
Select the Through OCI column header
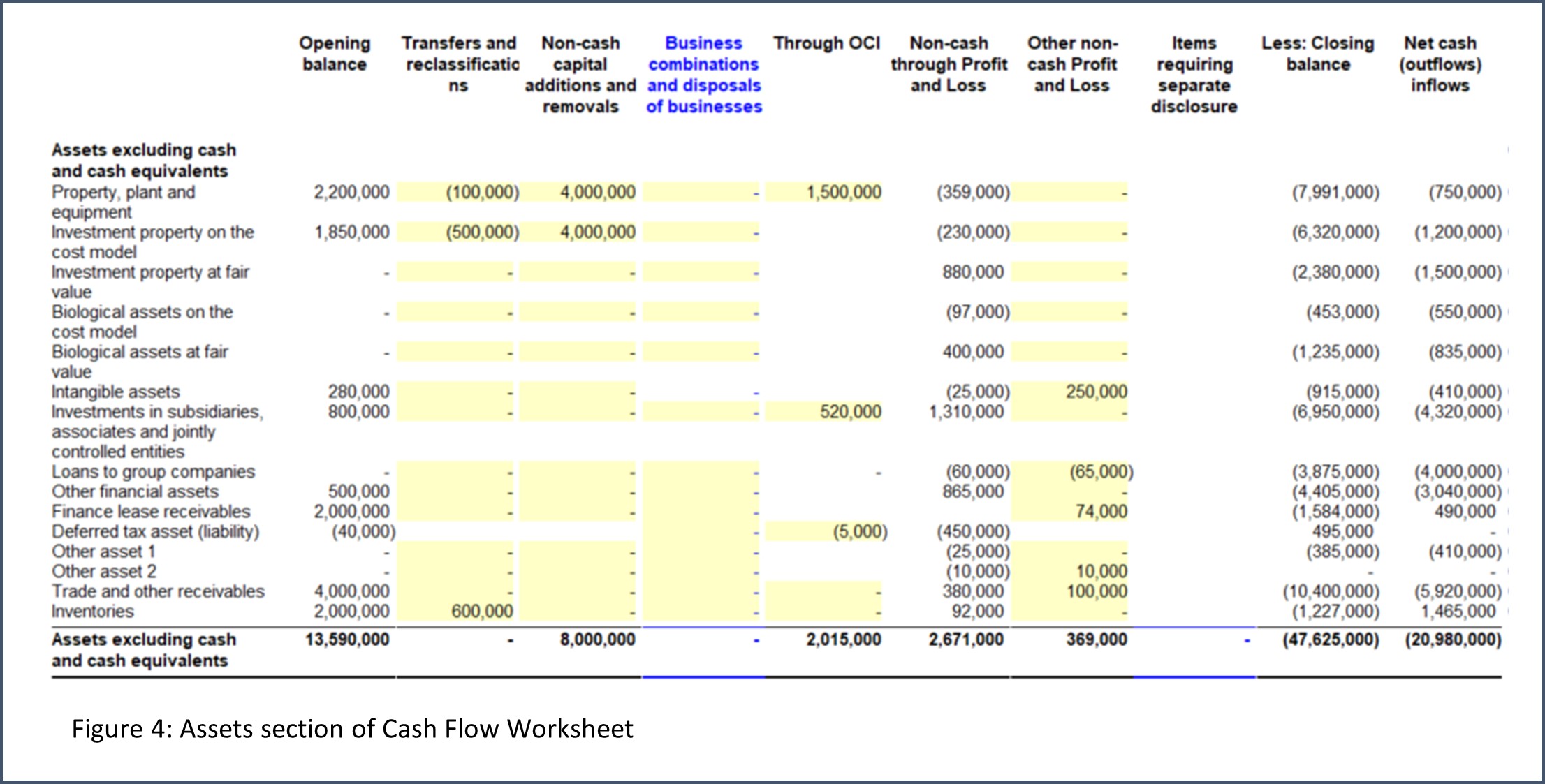tap(826, 43)
